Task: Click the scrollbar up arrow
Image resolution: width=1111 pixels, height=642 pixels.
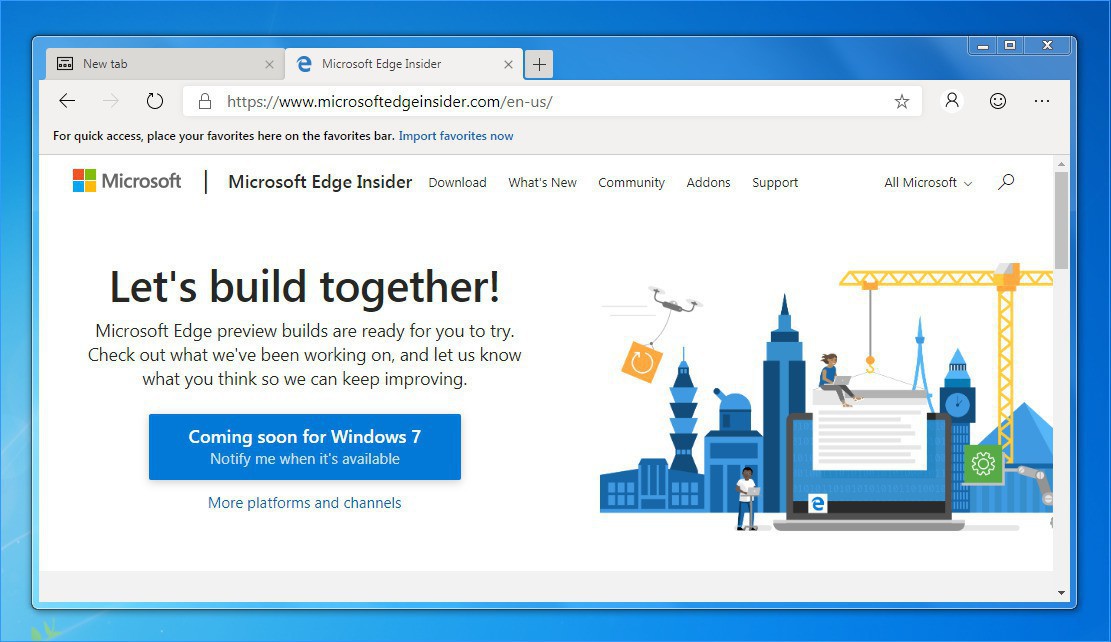Action: click(1061, 164)
